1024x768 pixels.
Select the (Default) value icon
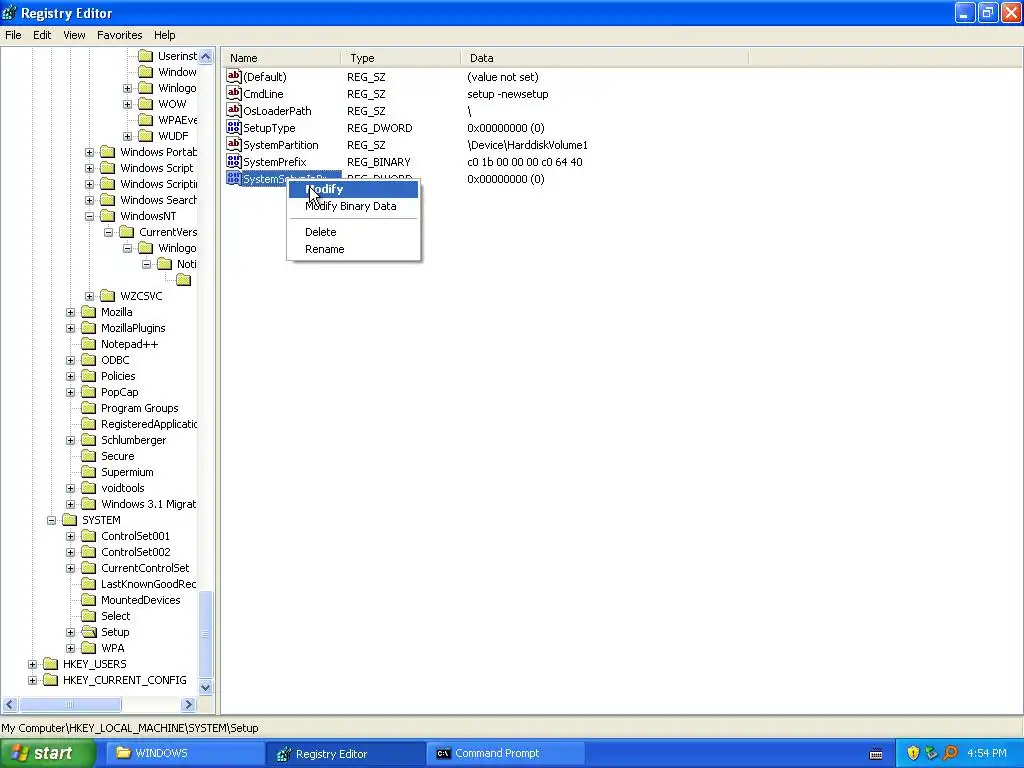click(234, 76)
